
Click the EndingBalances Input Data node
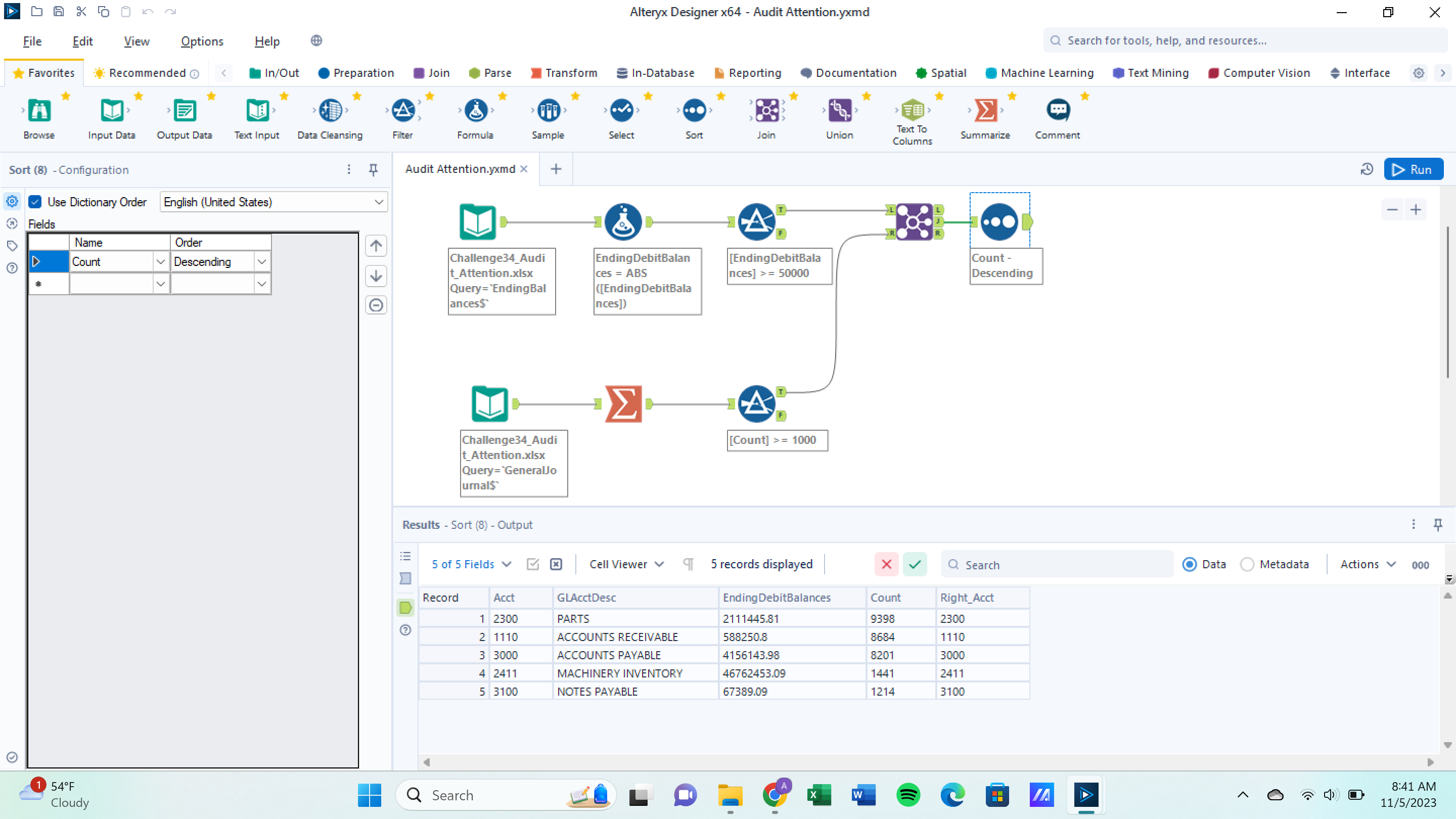pos(478,221)
